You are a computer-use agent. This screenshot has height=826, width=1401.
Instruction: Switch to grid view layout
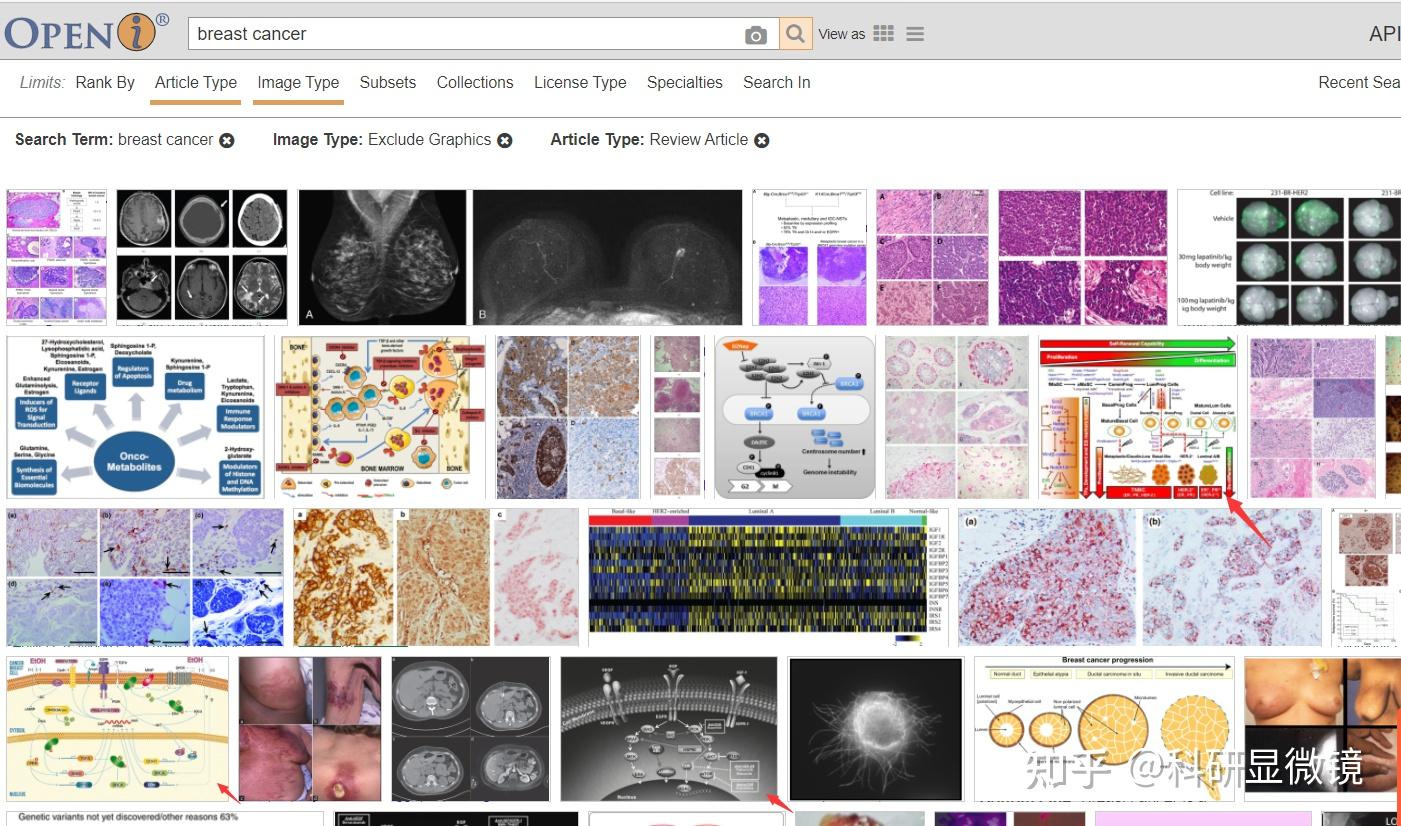coord(884,33)
